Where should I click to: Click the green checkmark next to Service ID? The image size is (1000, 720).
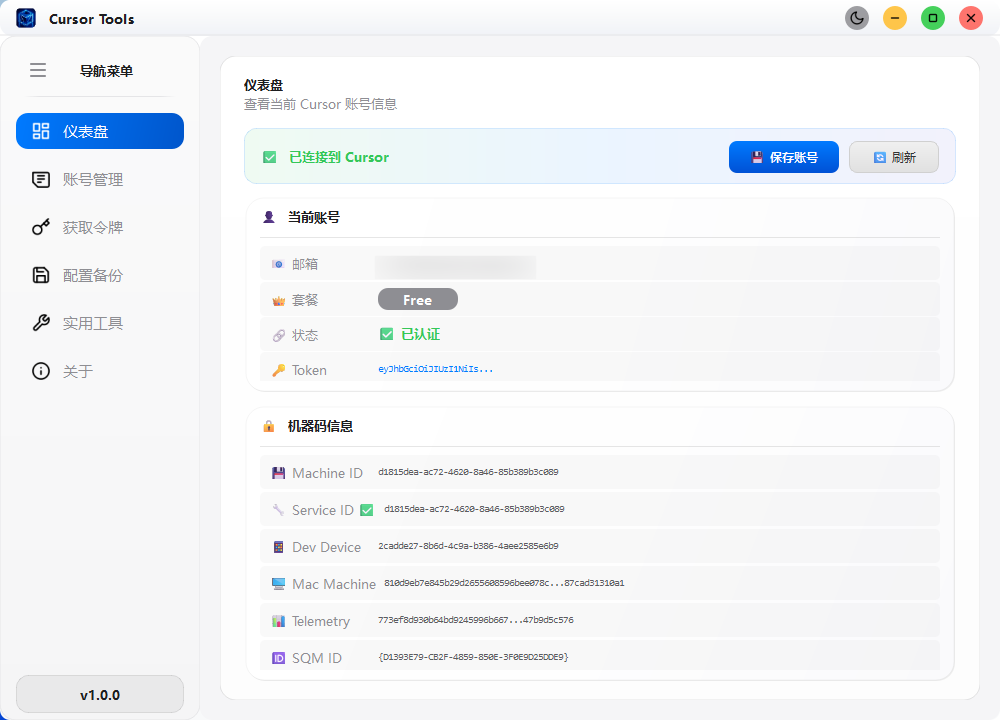(x=367, y=510)
